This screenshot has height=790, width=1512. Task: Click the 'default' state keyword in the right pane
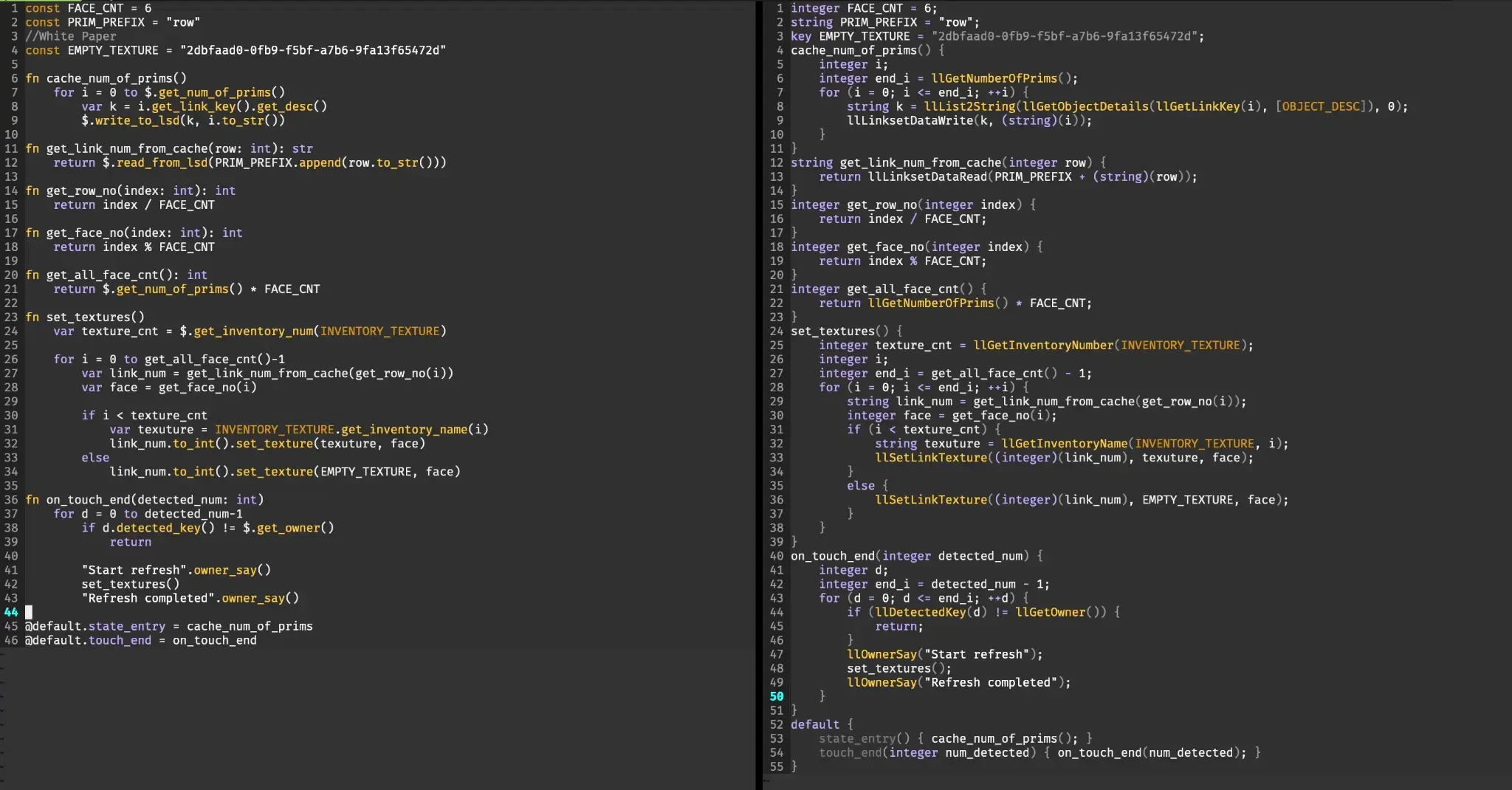click(815, 724)
